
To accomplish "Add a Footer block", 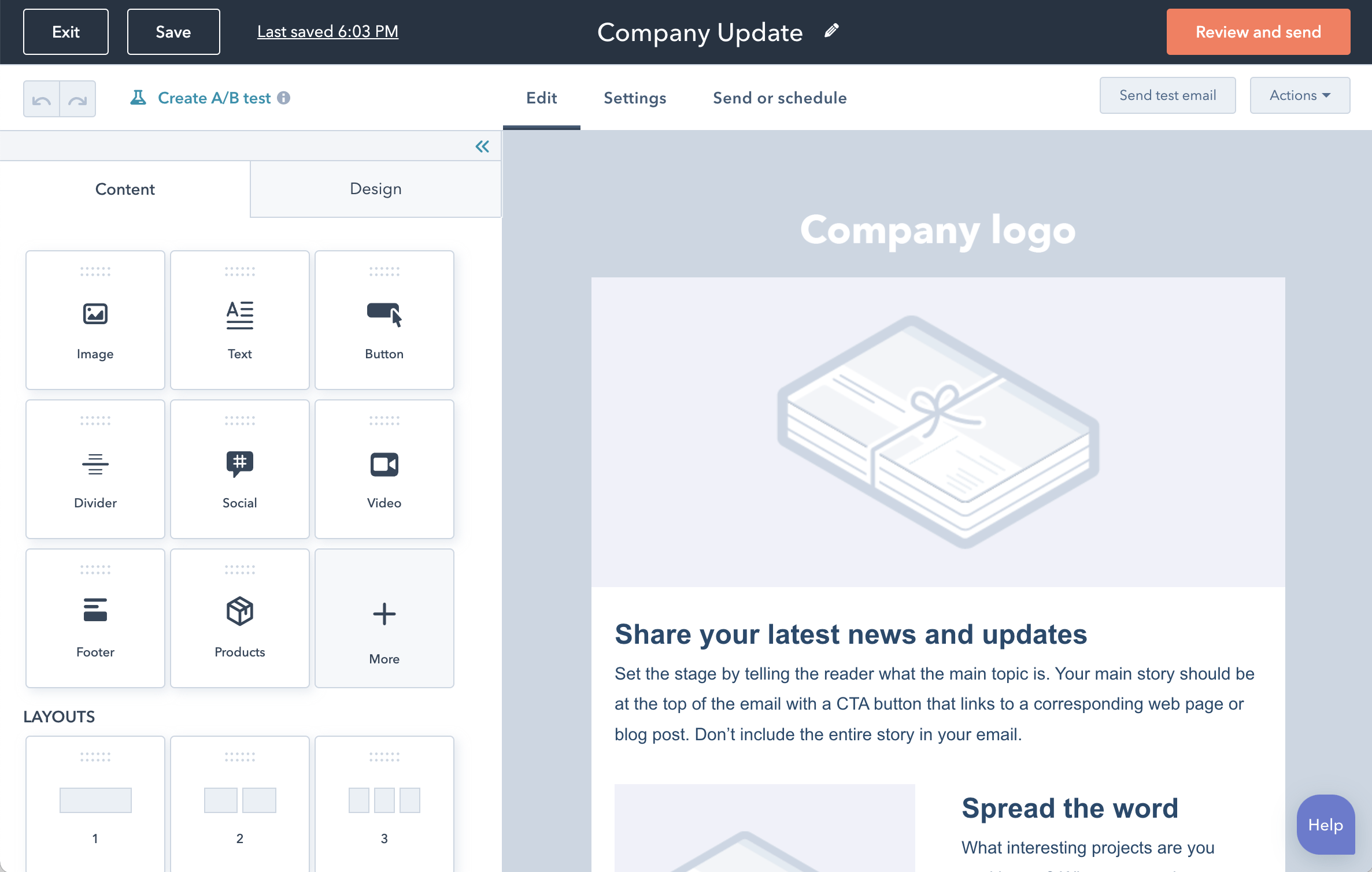I will point(95,618).
